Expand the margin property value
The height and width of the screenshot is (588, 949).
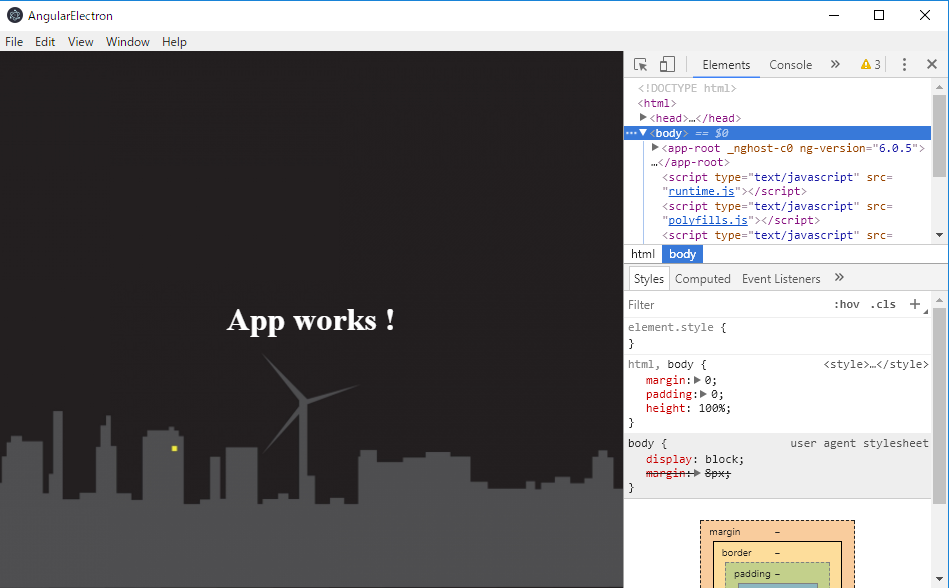tap(694, 379)
